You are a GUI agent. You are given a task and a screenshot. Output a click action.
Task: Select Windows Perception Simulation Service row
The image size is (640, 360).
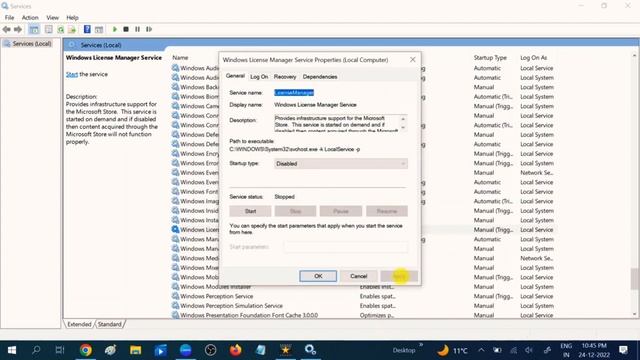pos(363,306)
